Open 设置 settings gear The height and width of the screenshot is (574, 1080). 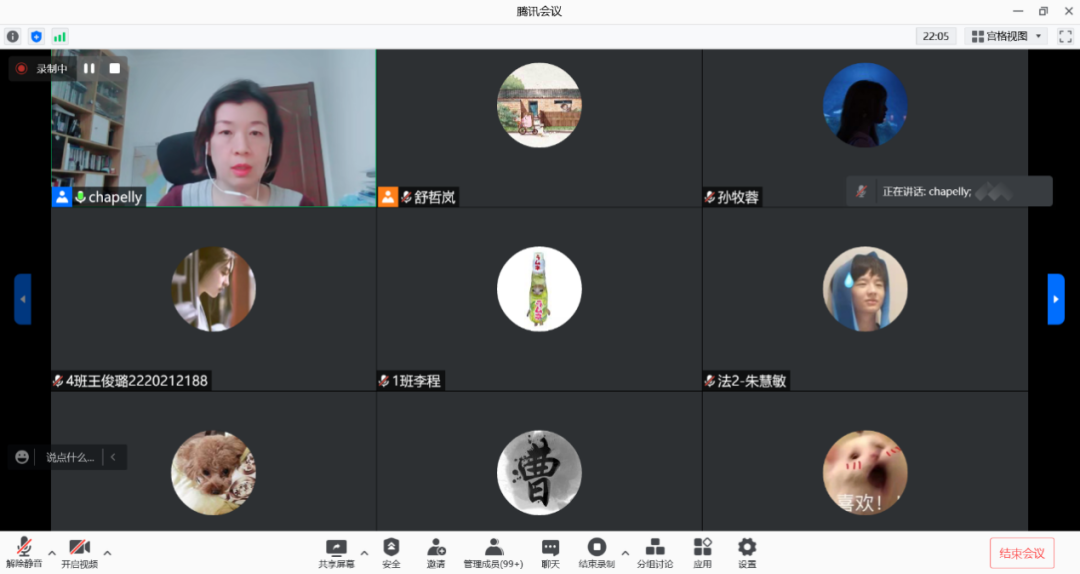[x=747, y=551]
